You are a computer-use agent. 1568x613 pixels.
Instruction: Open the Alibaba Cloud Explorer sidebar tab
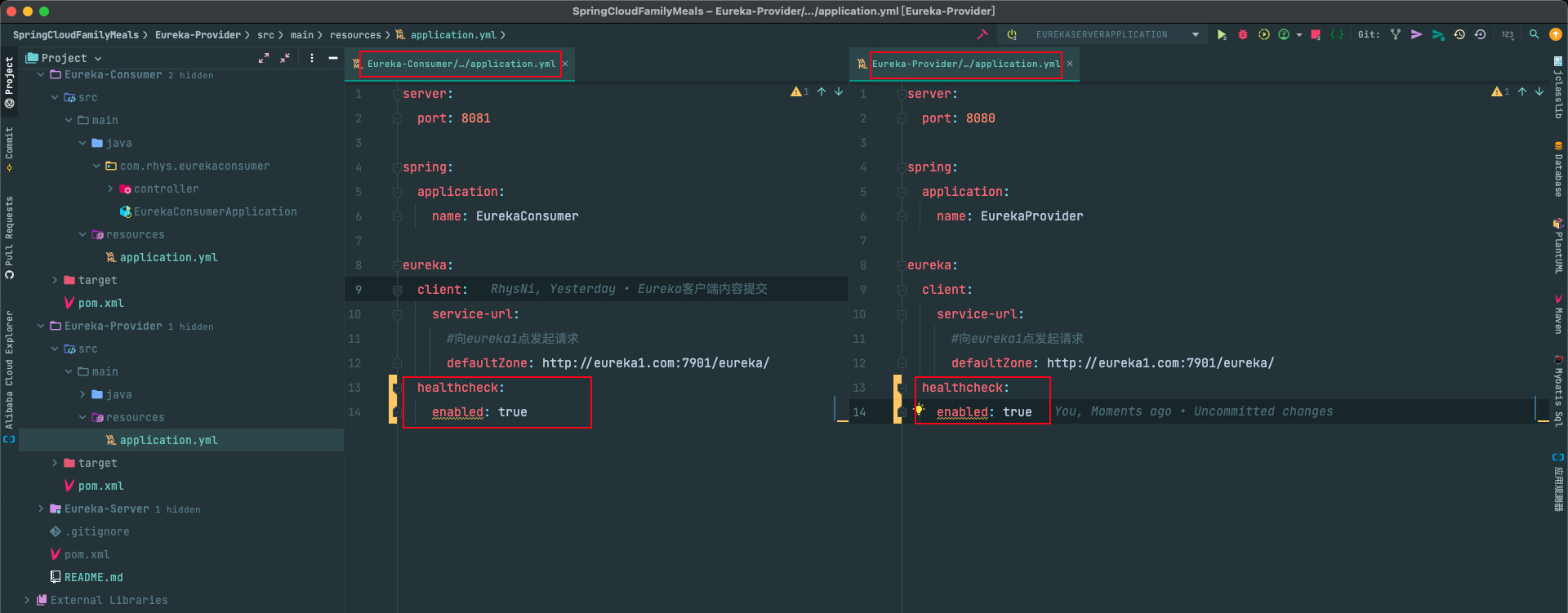9,376
